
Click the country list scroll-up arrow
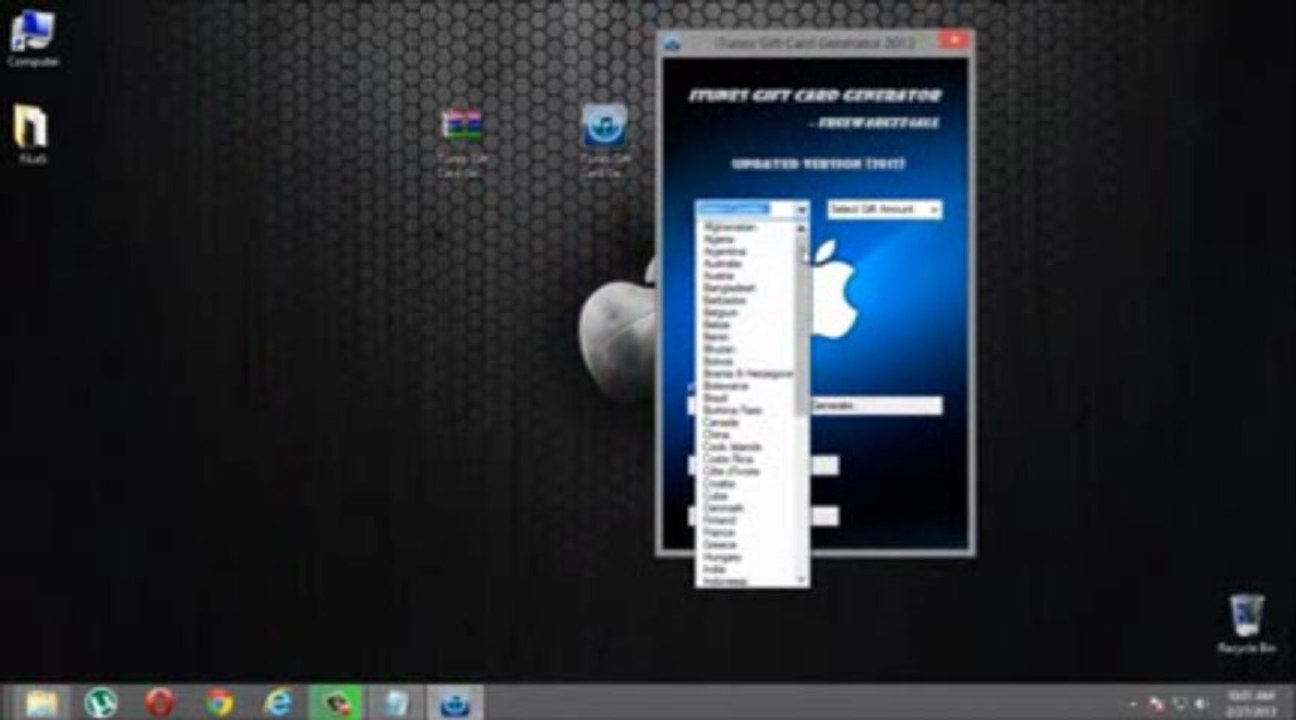point(801,228)
